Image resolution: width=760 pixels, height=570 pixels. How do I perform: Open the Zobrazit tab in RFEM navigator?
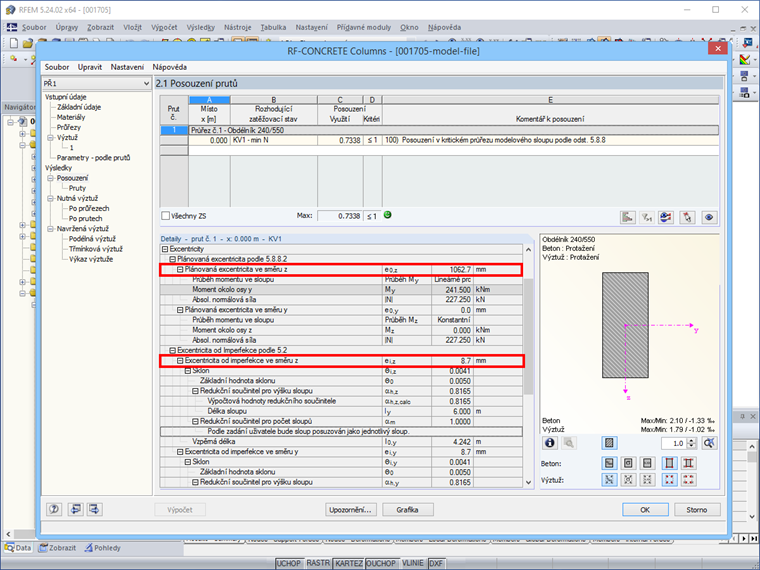[x=58, y=548]
